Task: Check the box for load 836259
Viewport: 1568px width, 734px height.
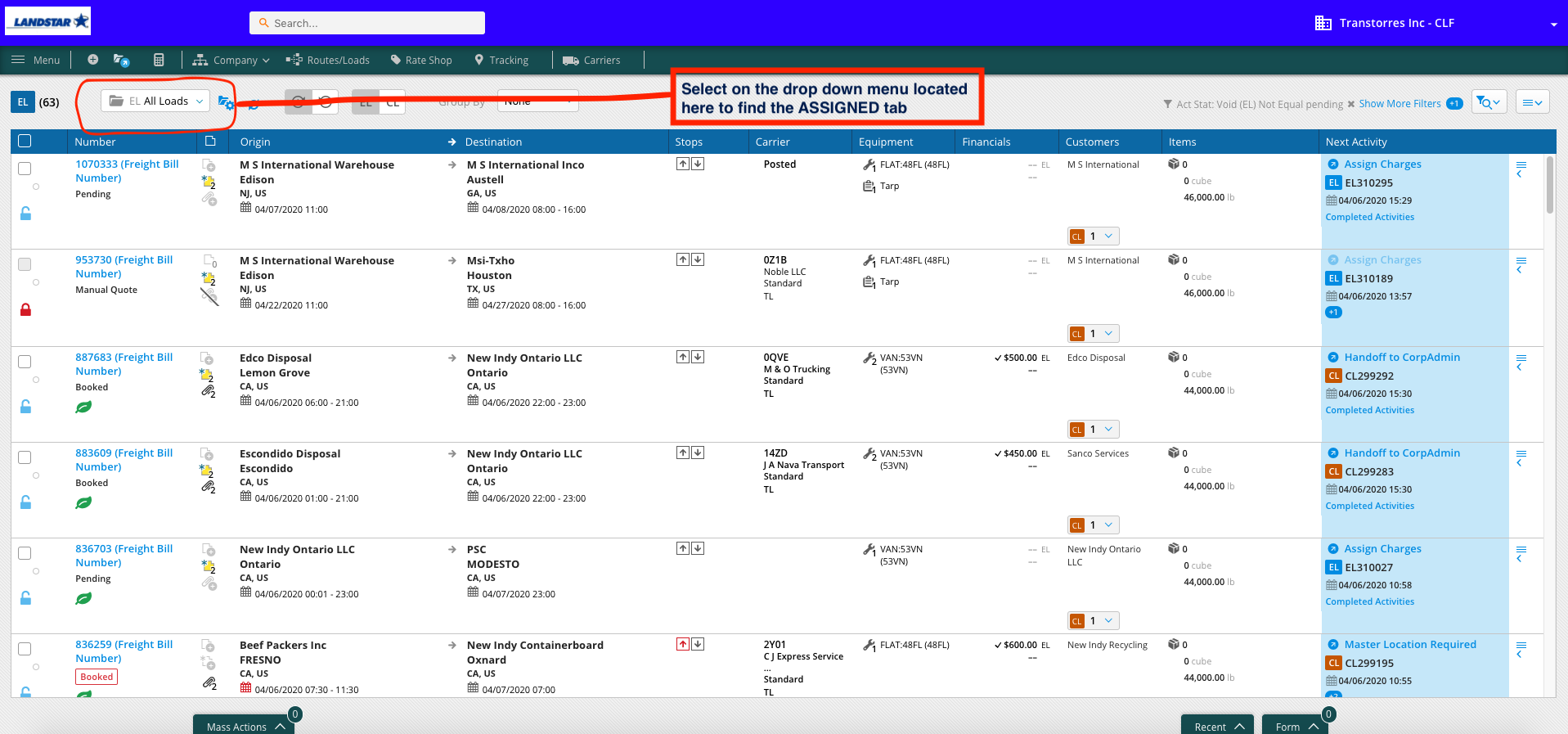Action: (25, 649)
